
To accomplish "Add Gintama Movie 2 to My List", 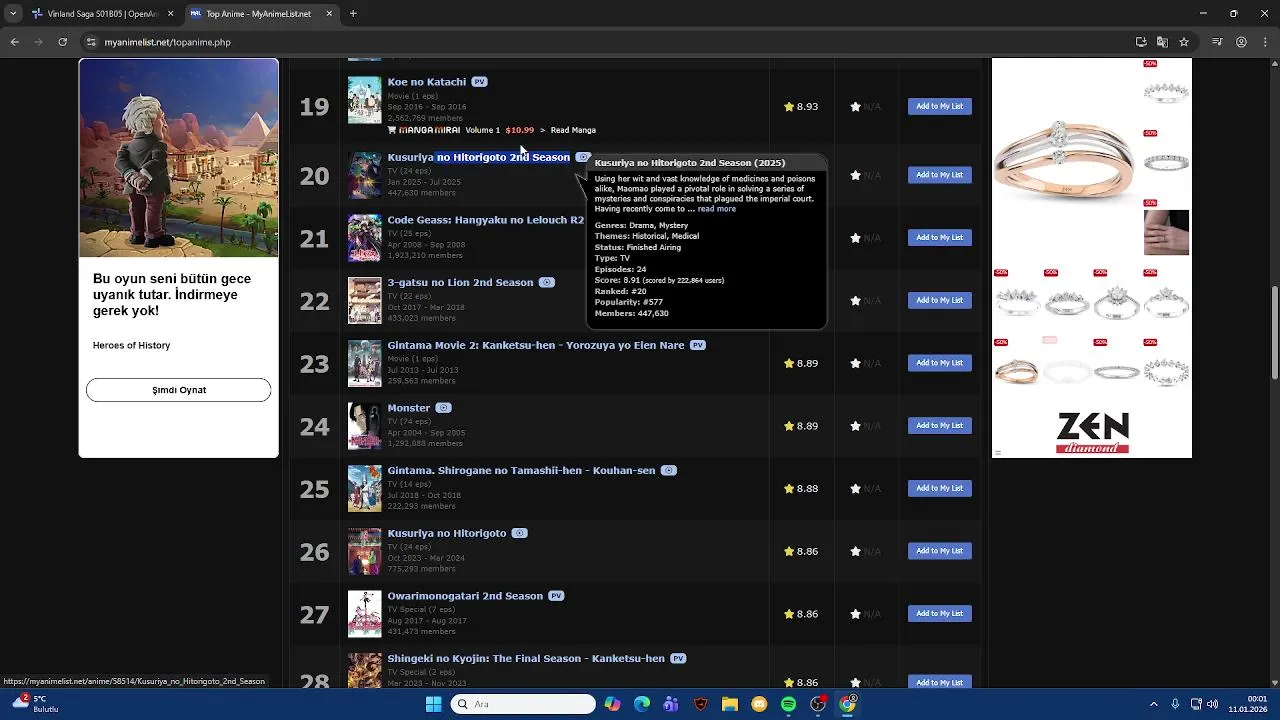I will coord(940,363).
